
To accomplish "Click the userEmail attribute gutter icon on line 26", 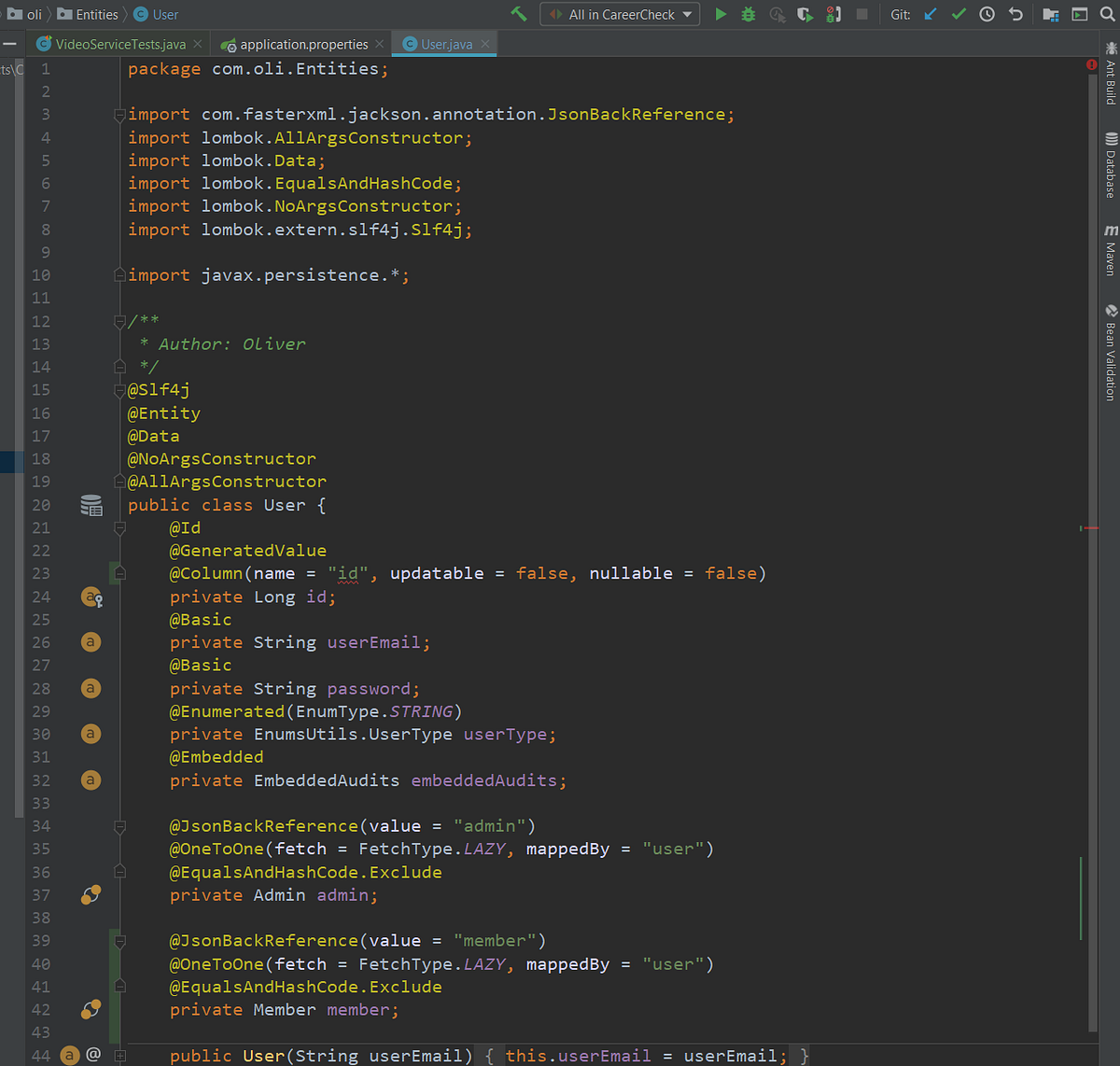I will tap(91, 642).
